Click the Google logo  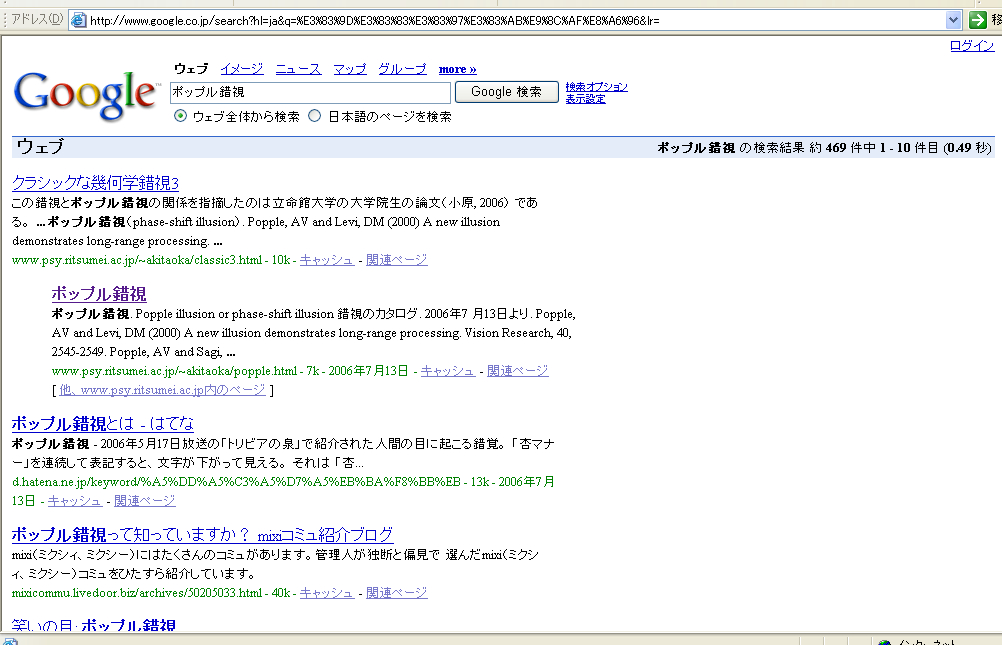coord(86,93)
